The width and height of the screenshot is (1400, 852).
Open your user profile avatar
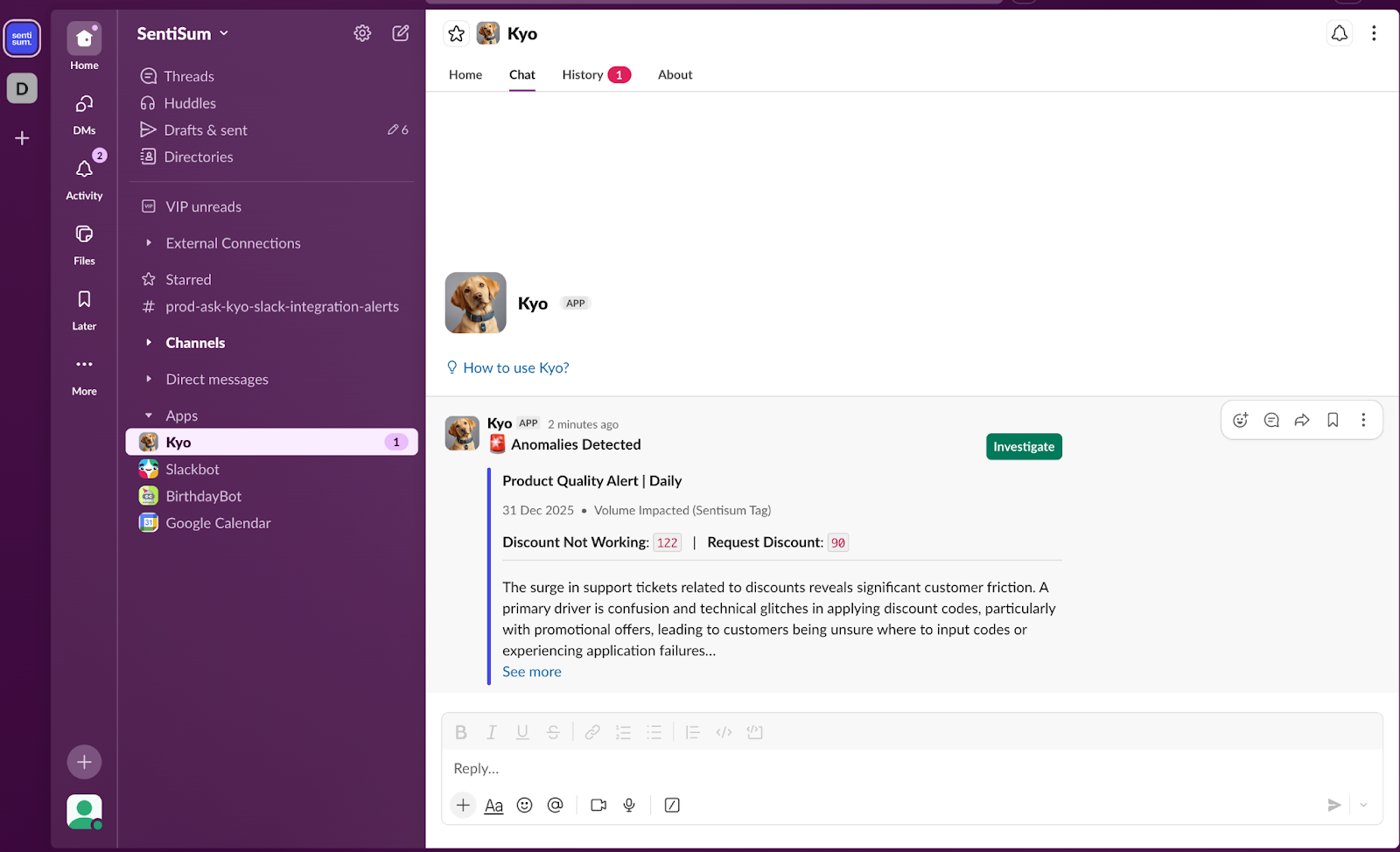[84, 812]
